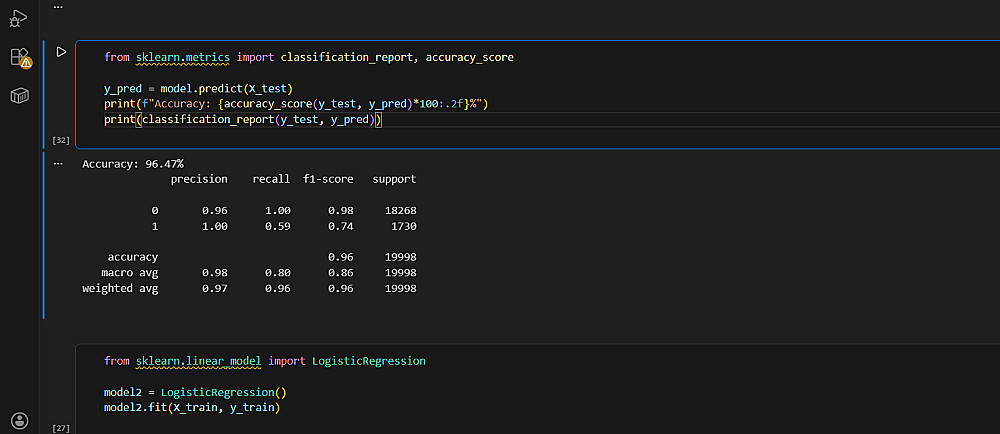Screen dimensions: 1000x434
Task: Click the print(classification_report) code line
Action: pos(243,120)
